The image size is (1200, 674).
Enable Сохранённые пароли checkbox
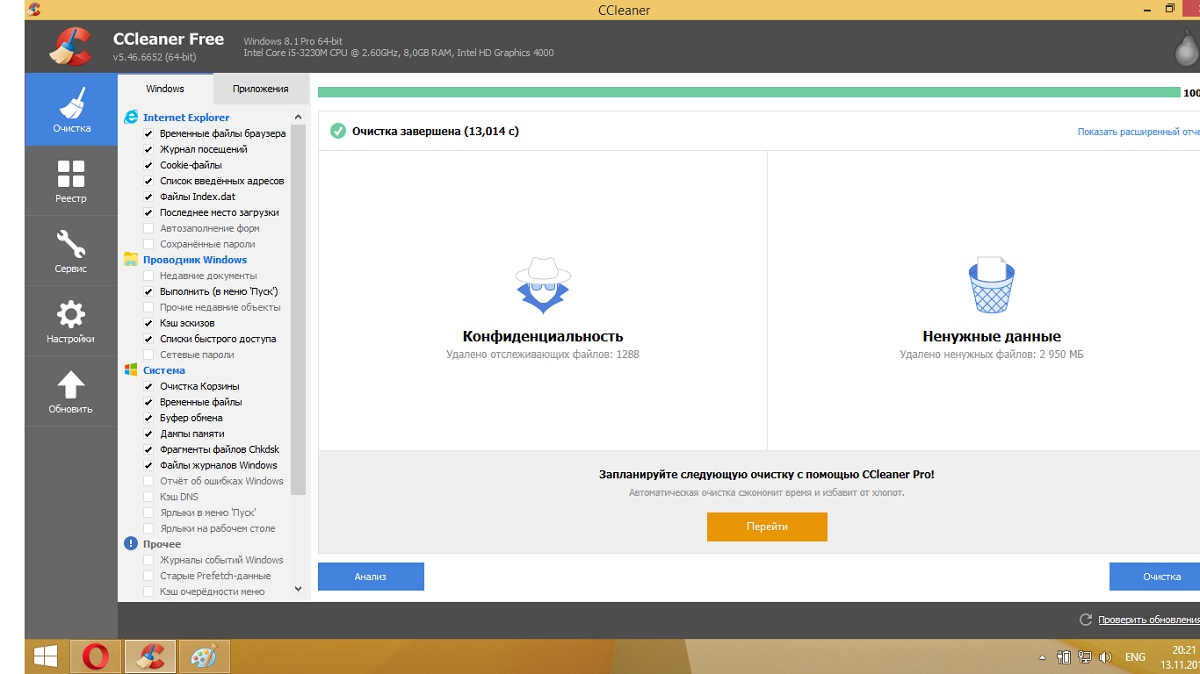pos(149,244)
